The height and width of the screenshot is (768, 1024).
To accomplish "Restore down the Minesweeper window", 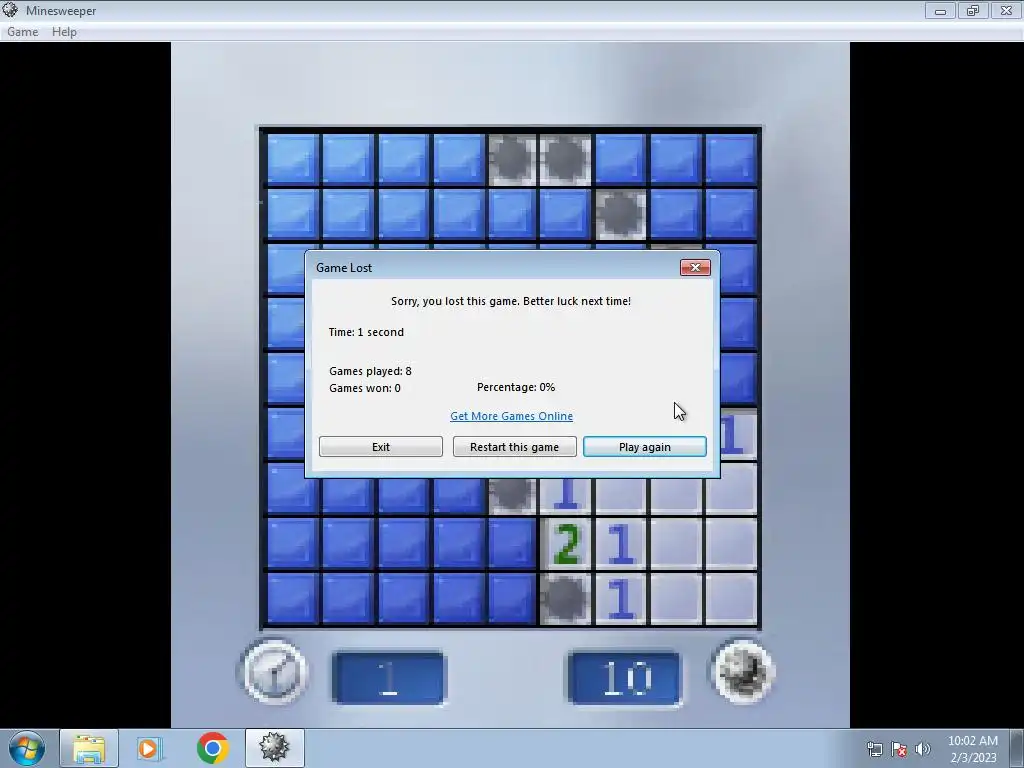I will [x=972, y=10].
